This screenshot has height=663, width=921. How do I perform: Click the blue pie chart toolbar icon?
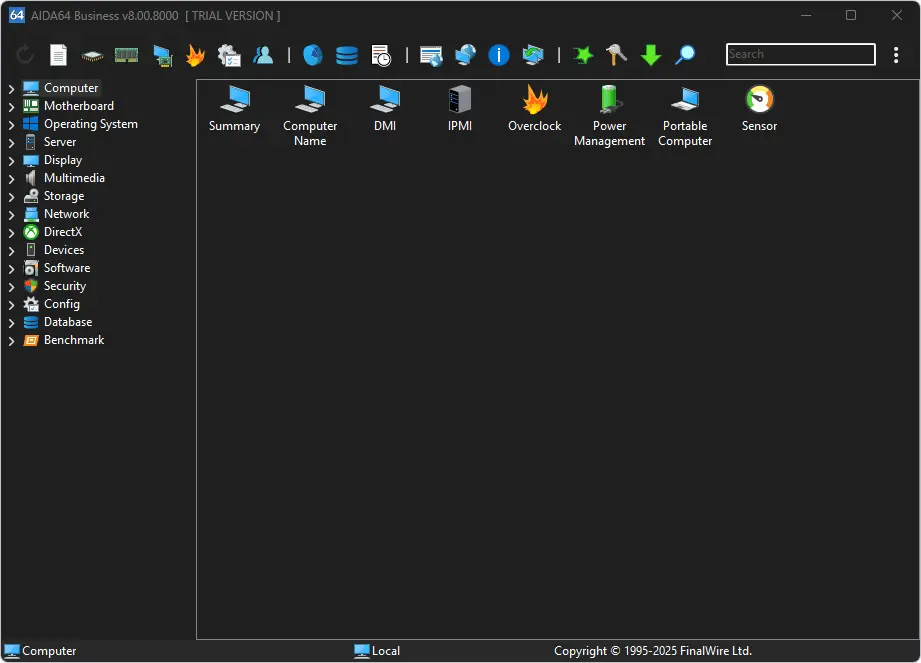[312, 55]
